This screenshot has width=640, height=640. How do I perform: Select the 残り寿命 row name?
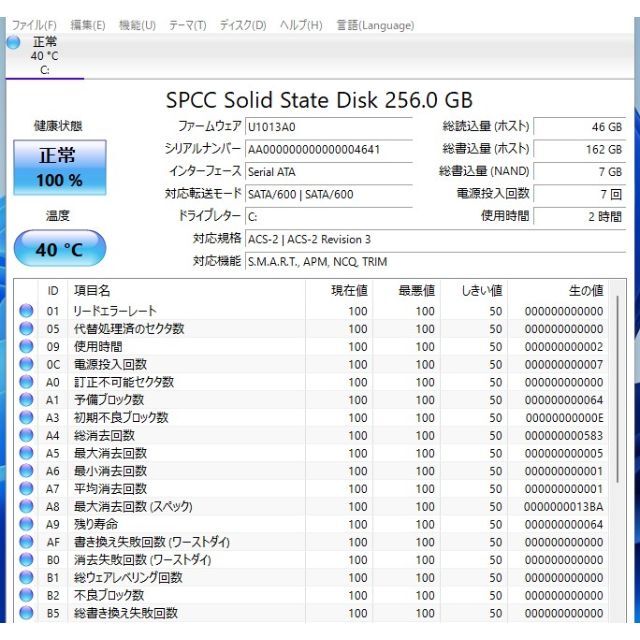(96, 524)
